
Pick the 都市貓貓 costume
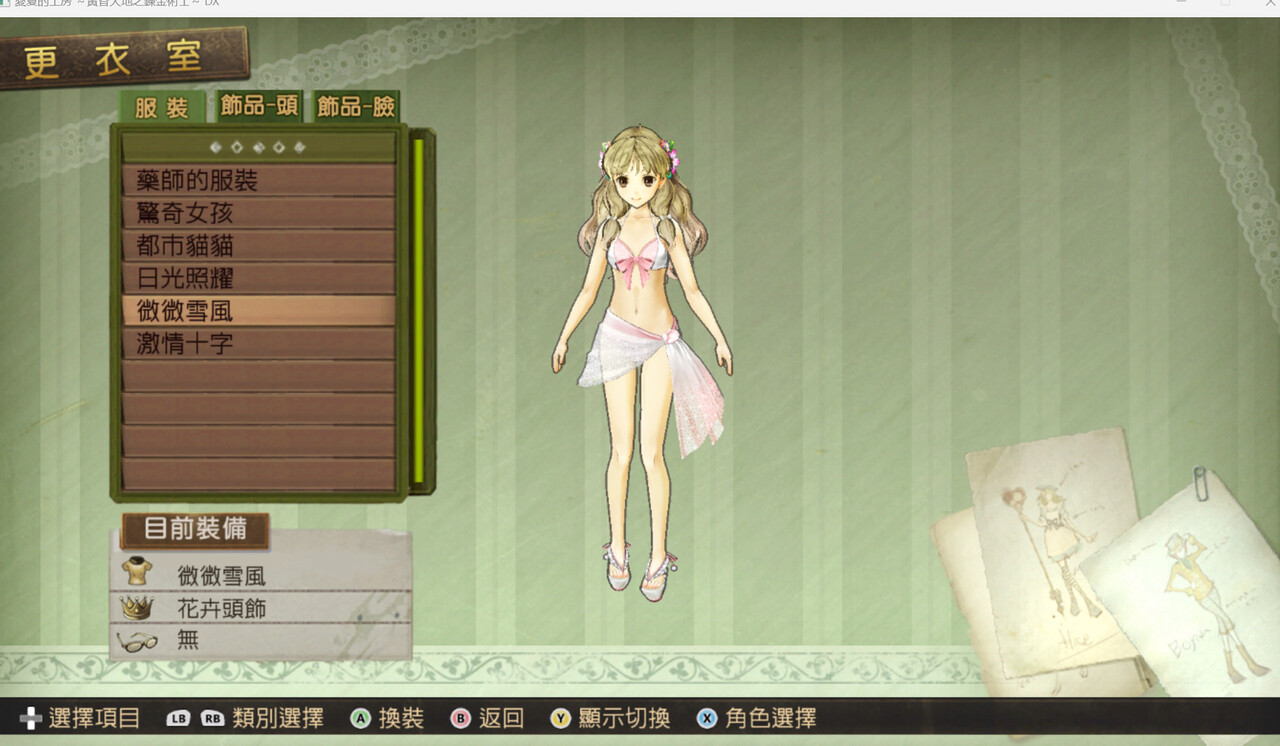[x=259, y=246]
